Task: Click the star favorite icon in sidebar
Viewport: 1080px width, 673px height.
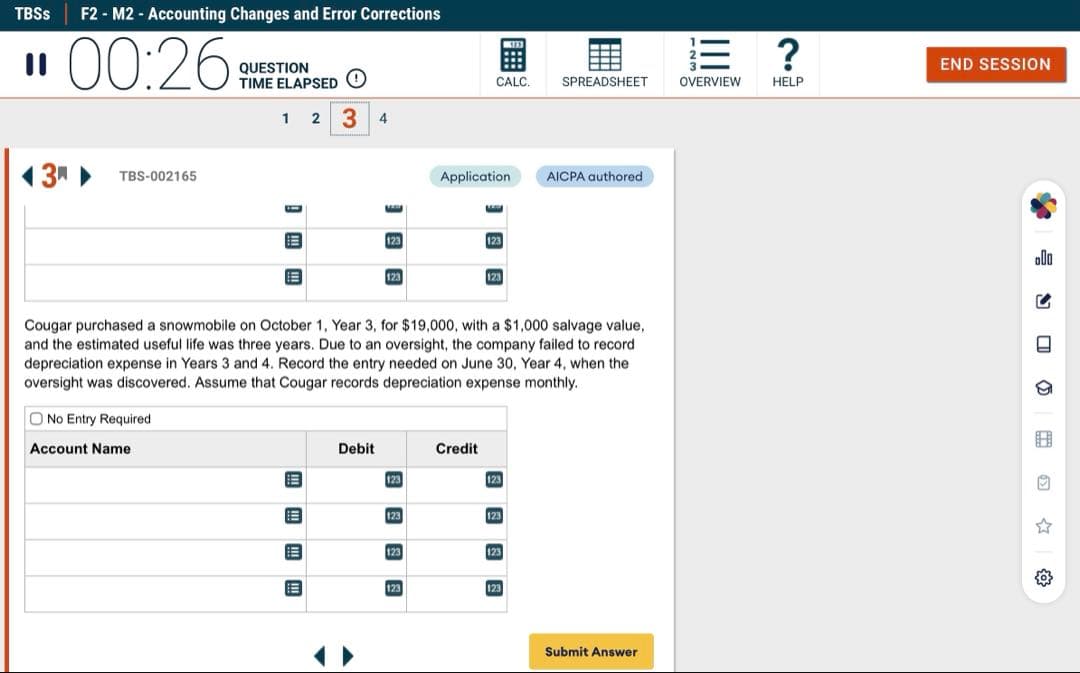Action: 1043,525
